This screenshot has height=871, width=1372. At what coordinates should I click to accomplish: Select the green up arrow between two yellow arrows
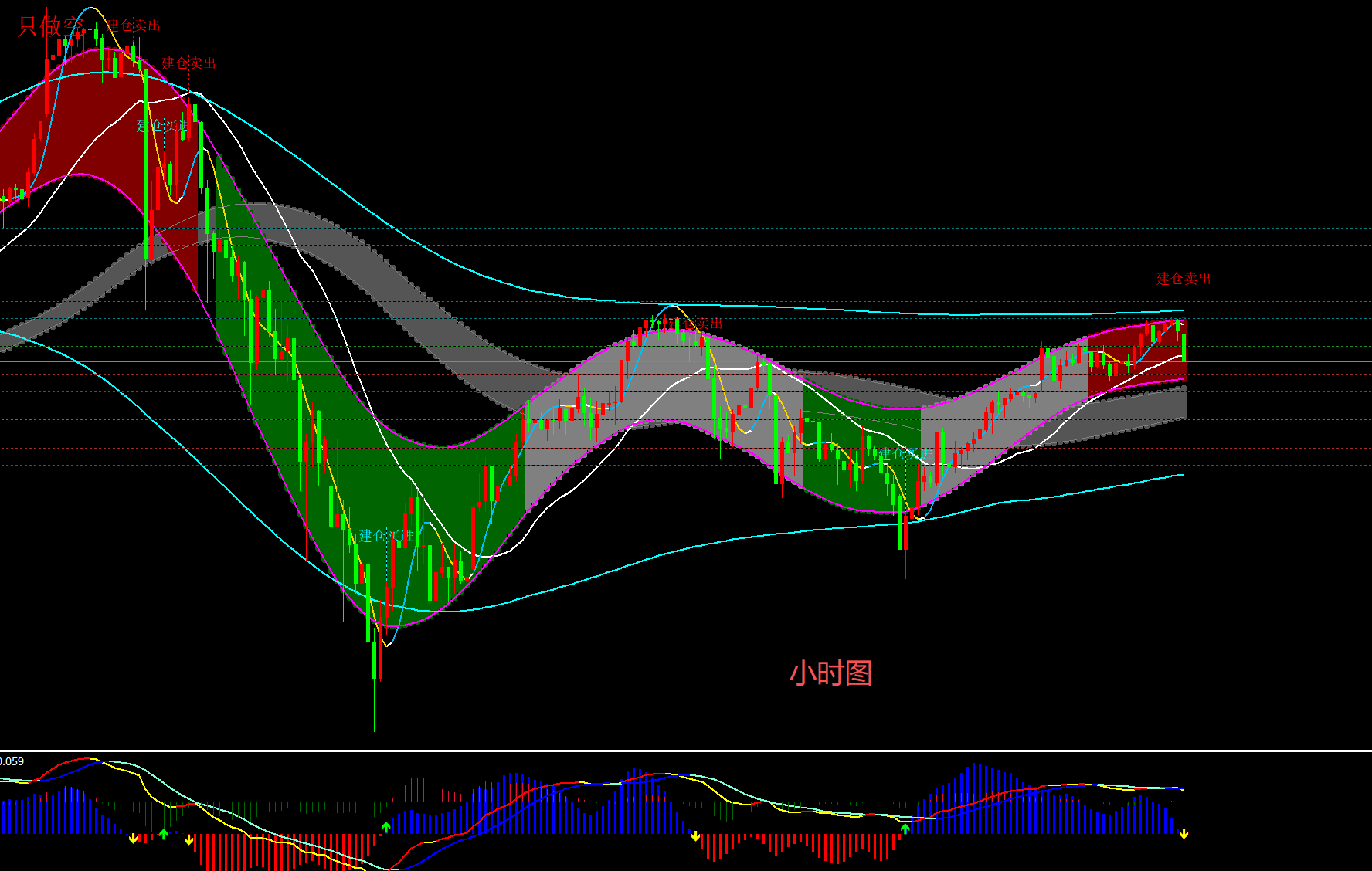[x=163, y=835]
